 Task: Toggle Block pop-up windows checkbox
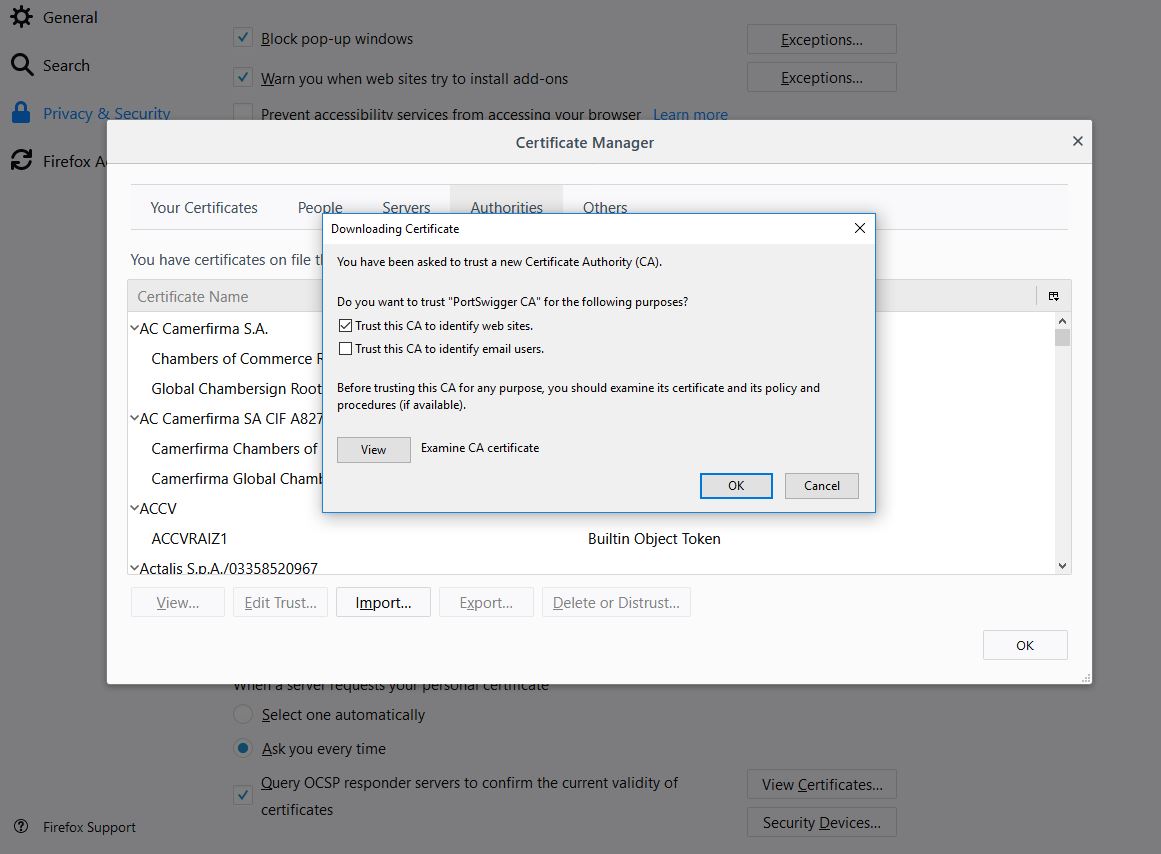pos(242,37)
